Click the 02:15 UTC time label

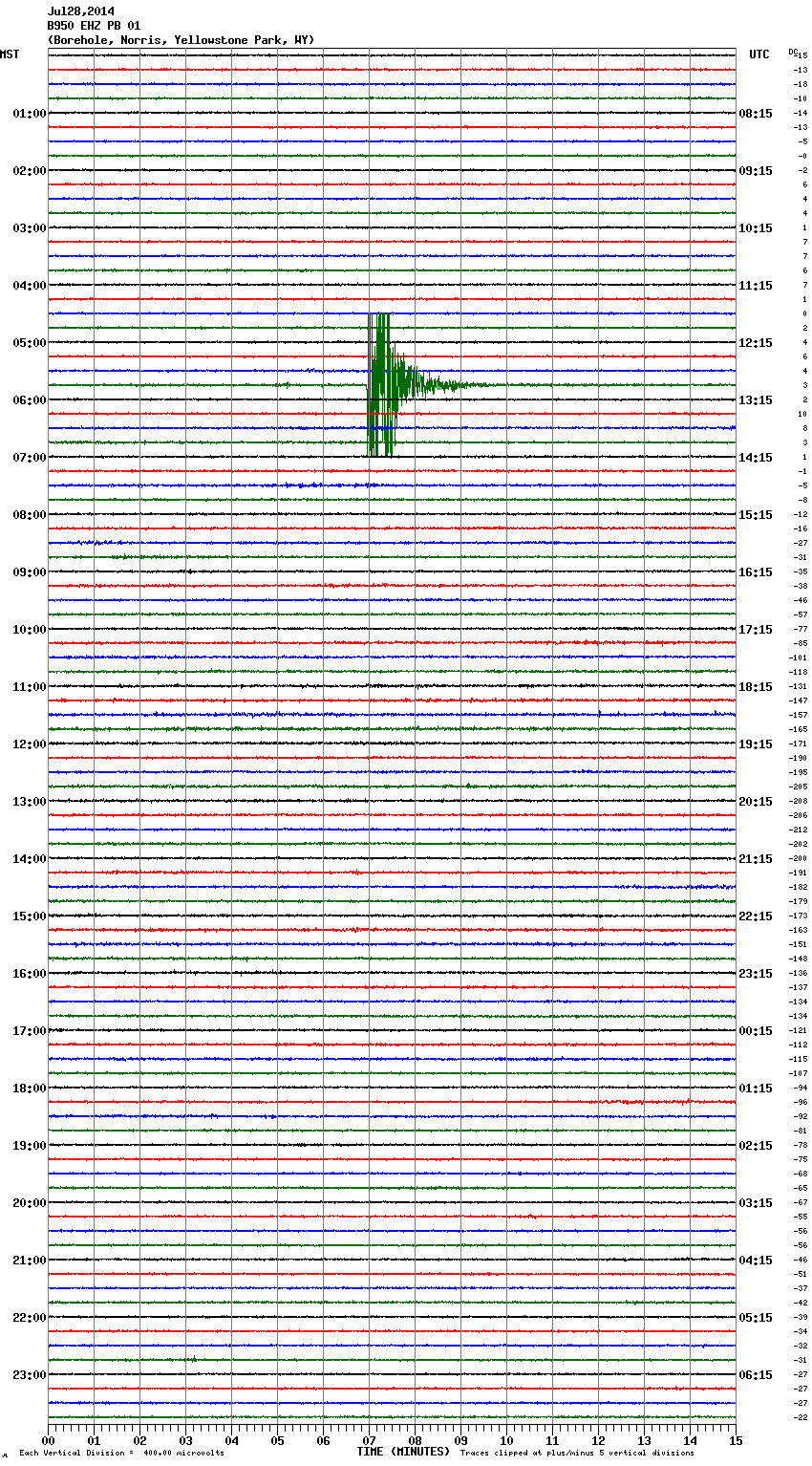(x=756, y=1146)
